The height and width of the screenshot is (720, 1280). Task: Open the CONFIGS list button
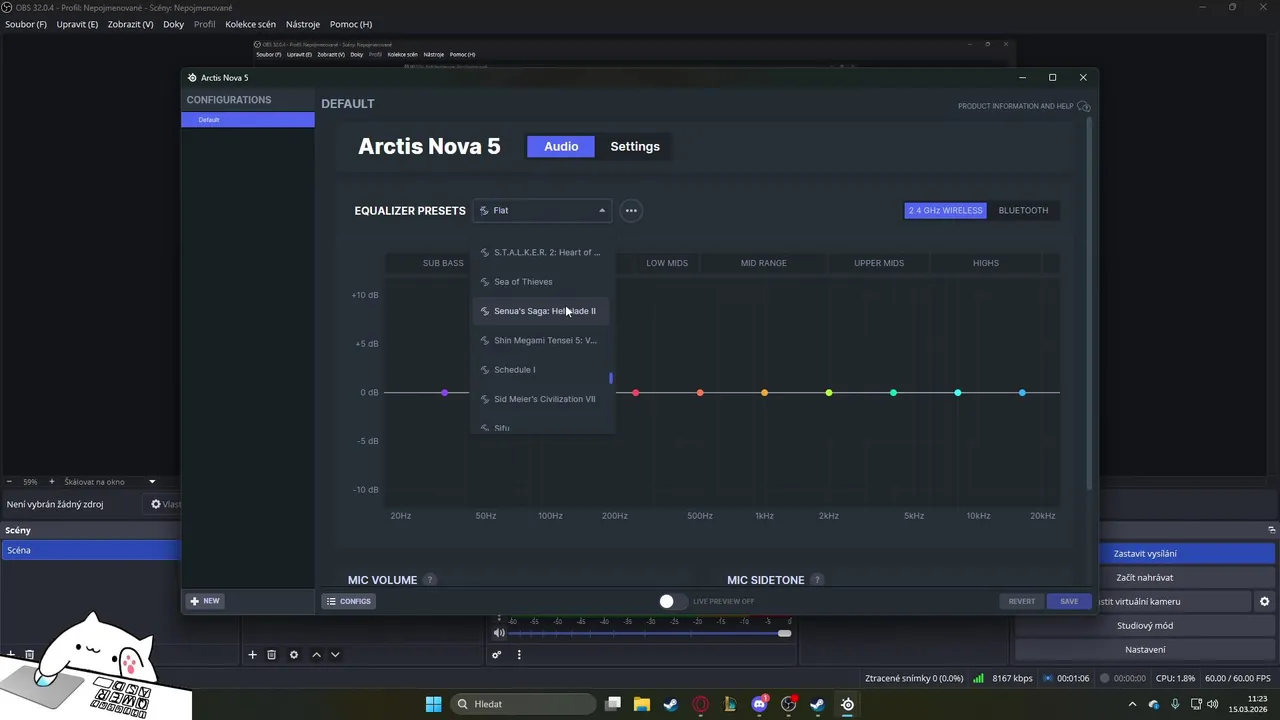point(348,601)
